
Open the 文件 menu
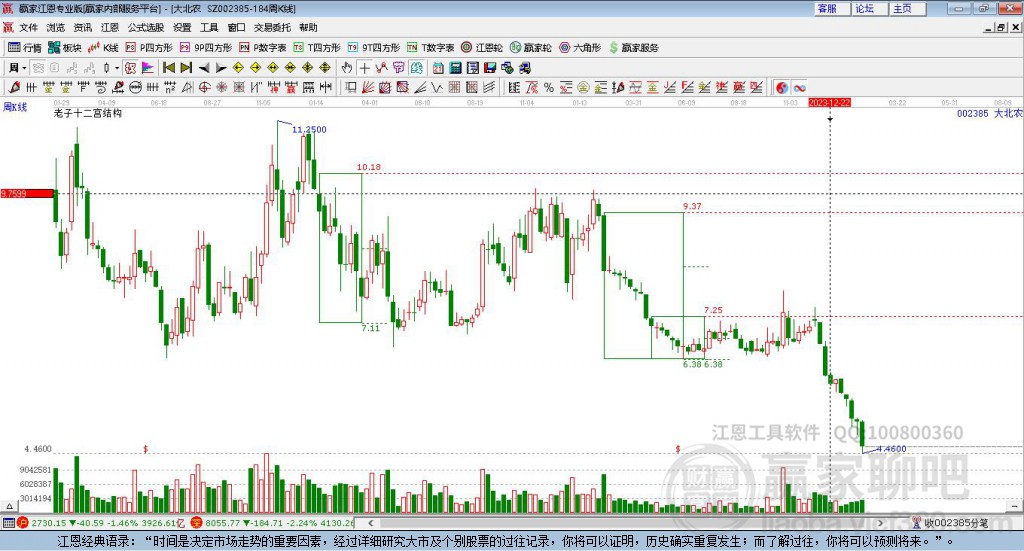[28, 27]
